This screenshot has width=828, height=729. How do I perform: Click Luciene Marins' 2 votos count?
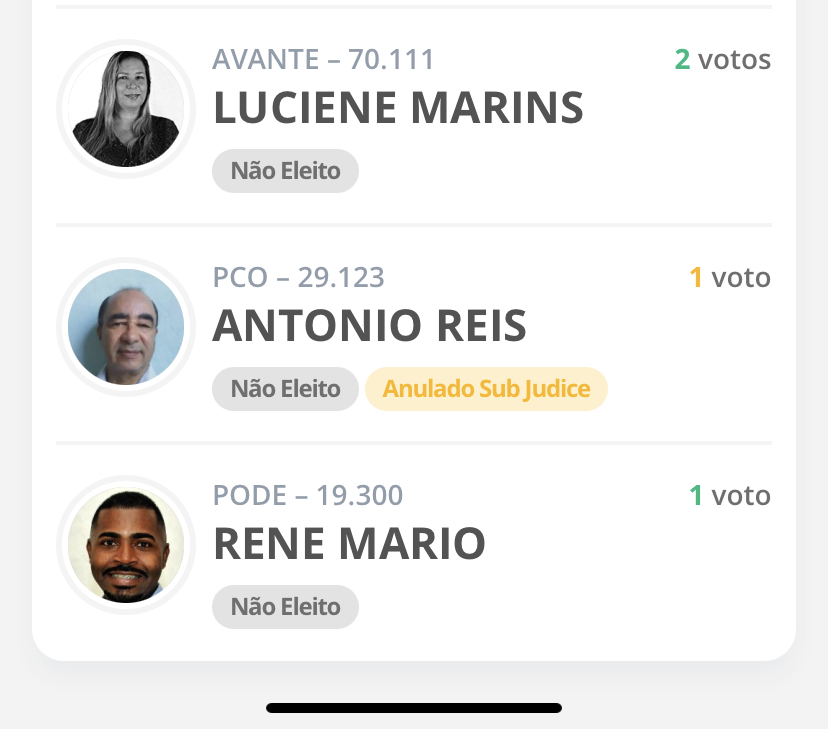[x=722, y=60]
